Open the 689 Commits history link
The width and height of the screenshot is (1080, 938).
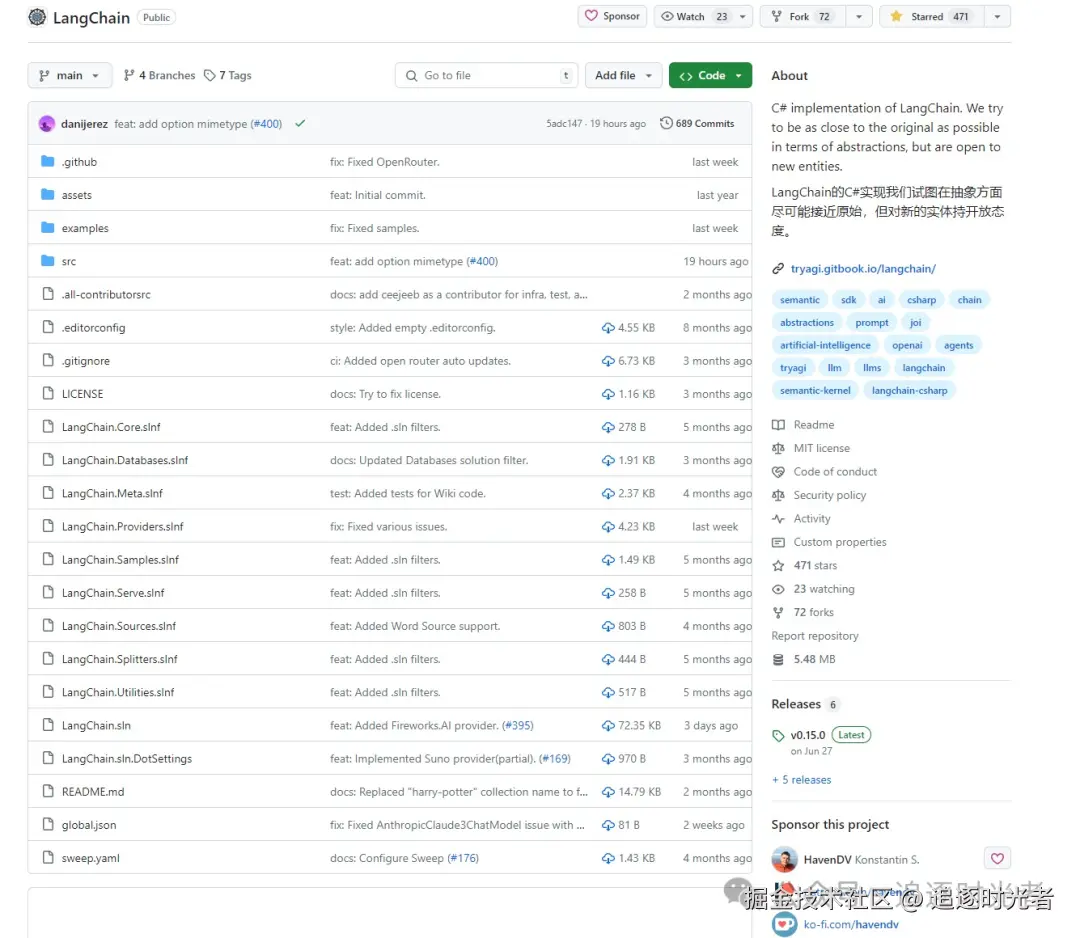pos(697,123)
